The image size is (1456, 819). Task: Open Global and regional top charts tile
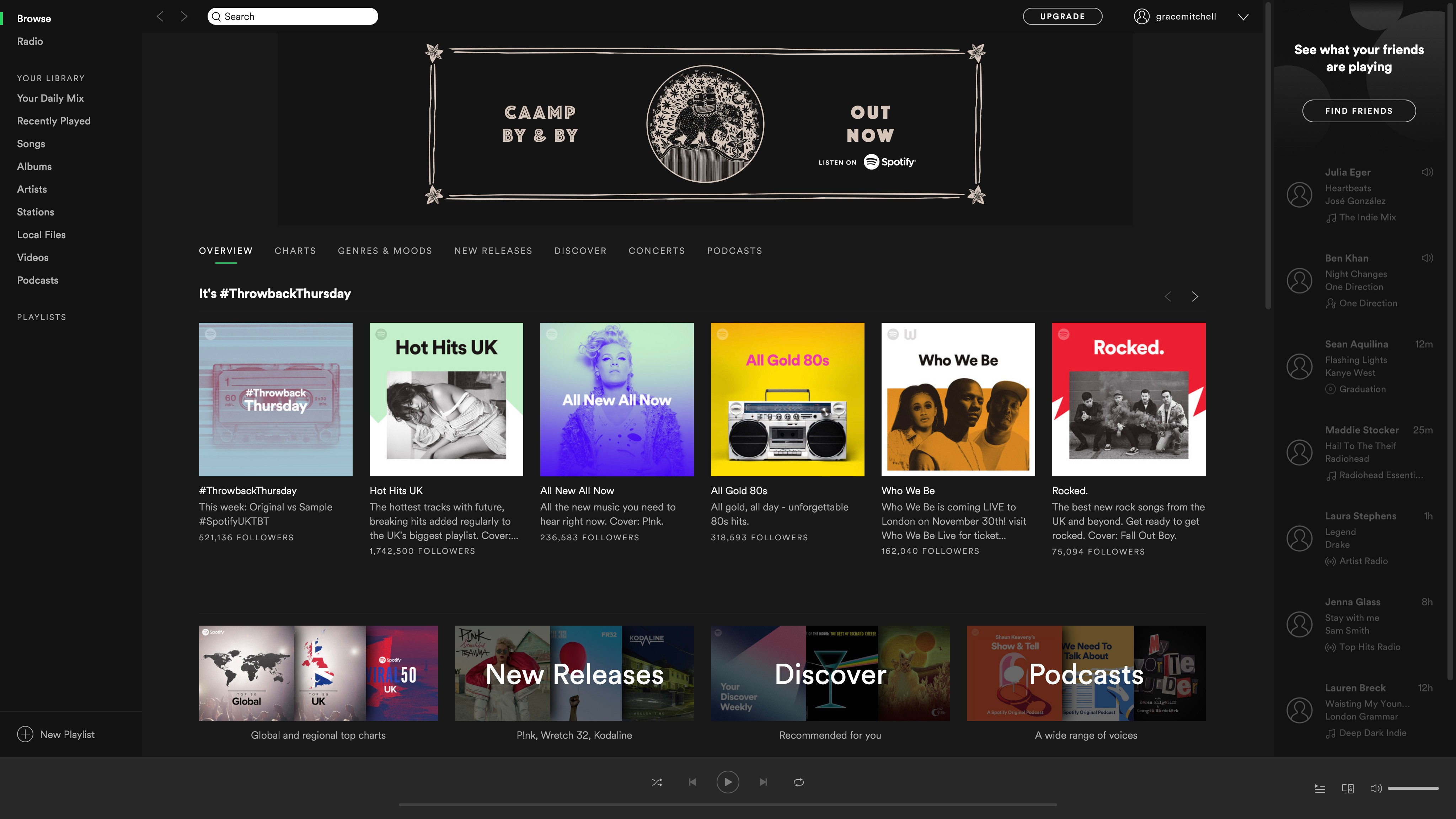[318, 673]
